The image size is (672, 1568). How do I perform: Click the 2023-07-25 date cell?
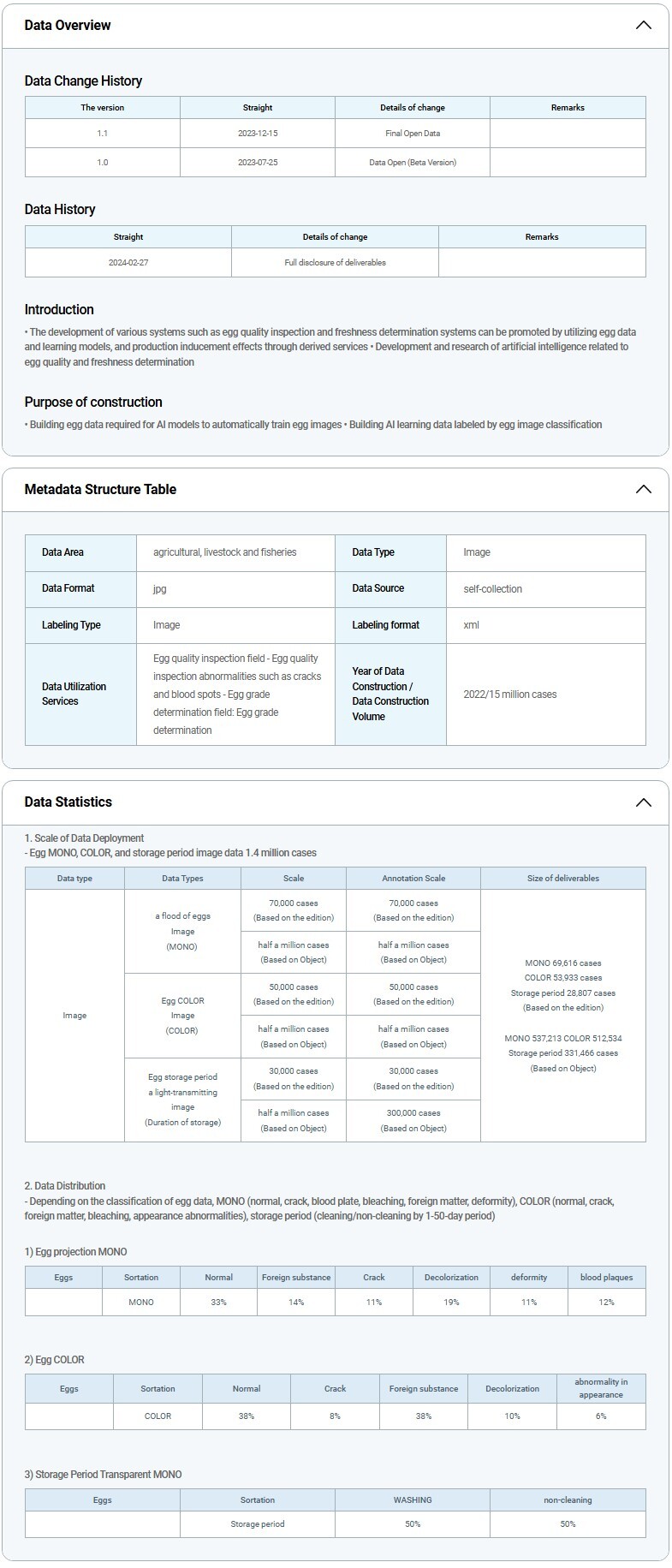(x=258, y=163)
